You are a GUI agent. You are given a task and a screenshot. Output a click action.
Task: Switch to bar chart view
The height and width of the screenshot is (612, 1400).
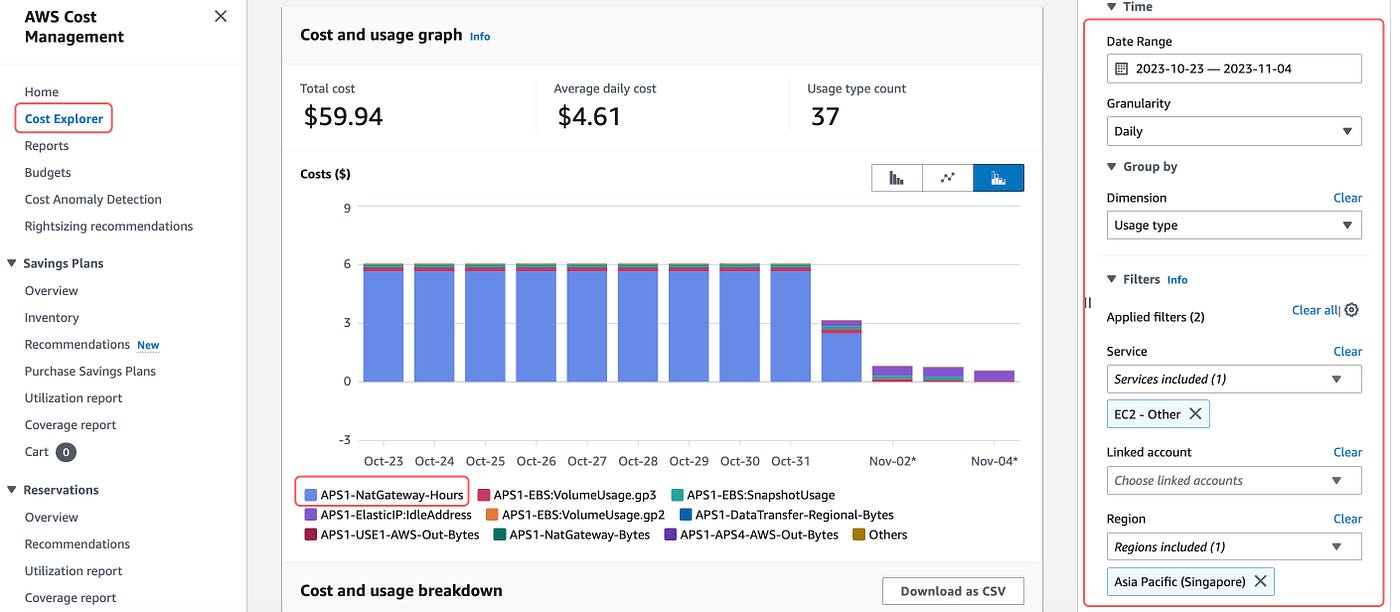[897, 178]
